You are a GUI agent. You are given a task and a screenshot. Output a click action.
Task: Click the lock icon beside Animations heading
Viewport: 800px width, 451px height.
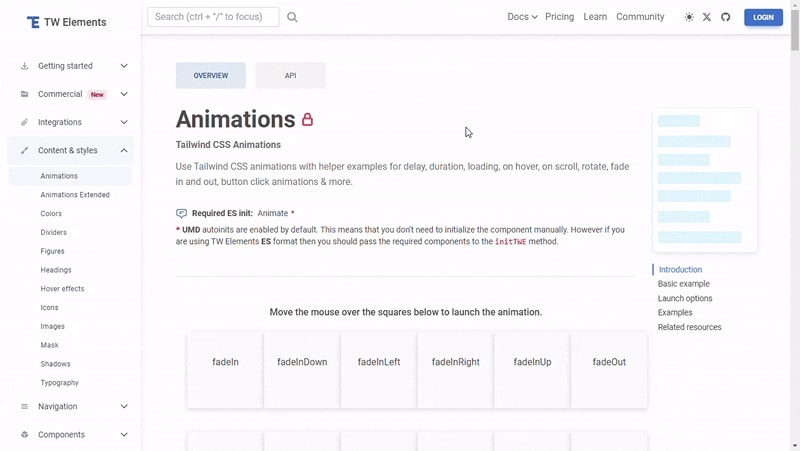point(307,120)
